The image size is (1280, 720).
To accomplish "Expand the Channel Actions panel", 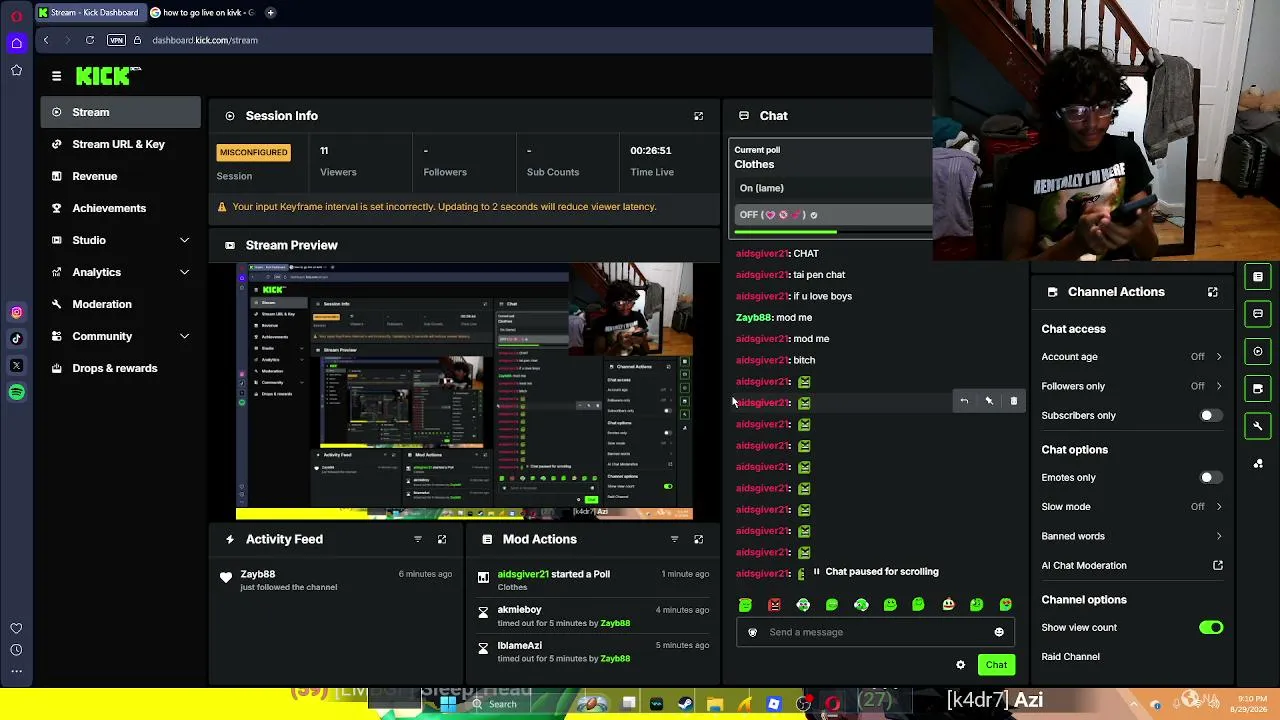I will point(1212,292).
